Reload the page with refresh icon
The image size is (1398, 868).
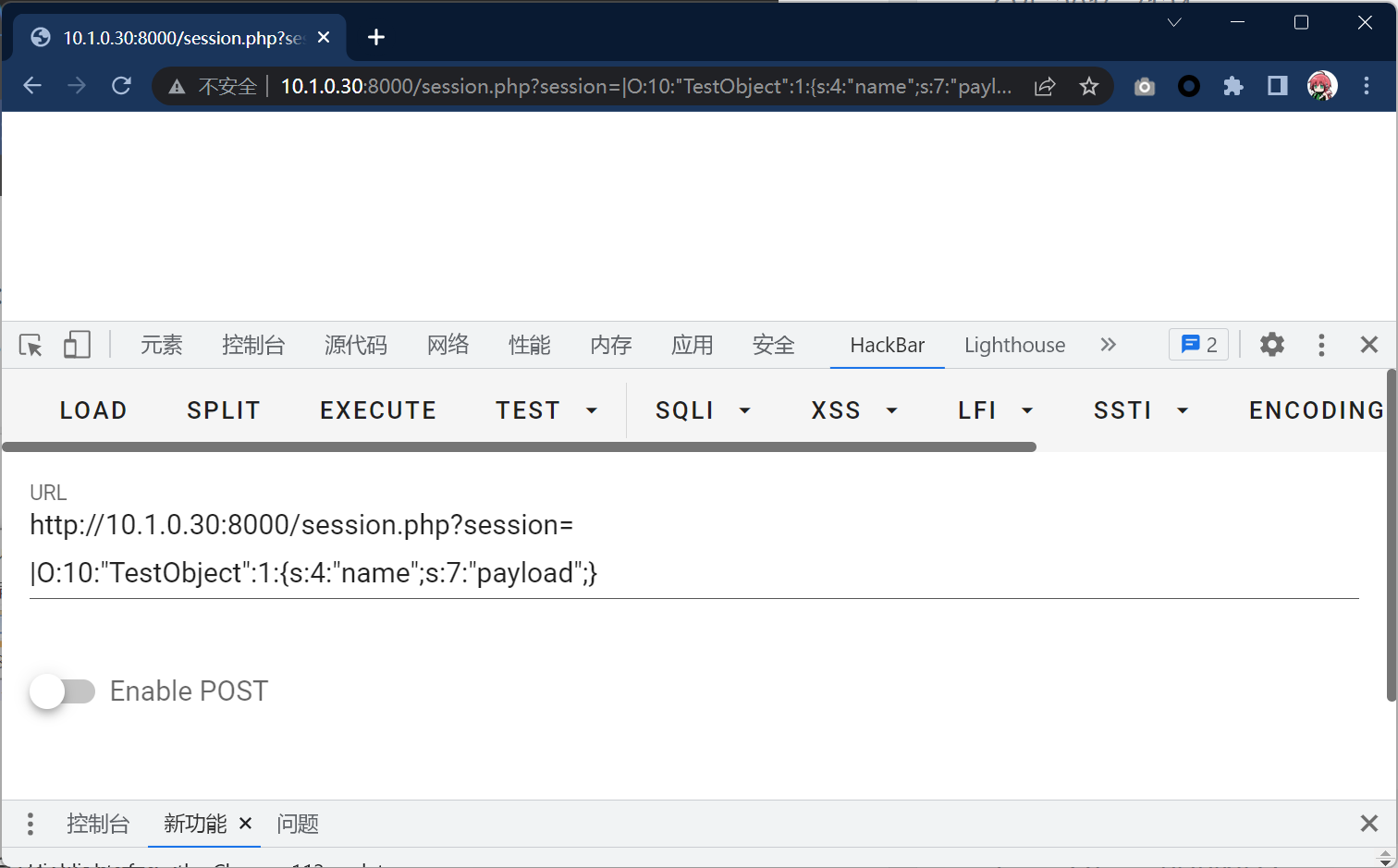click(x=121, y=86)
